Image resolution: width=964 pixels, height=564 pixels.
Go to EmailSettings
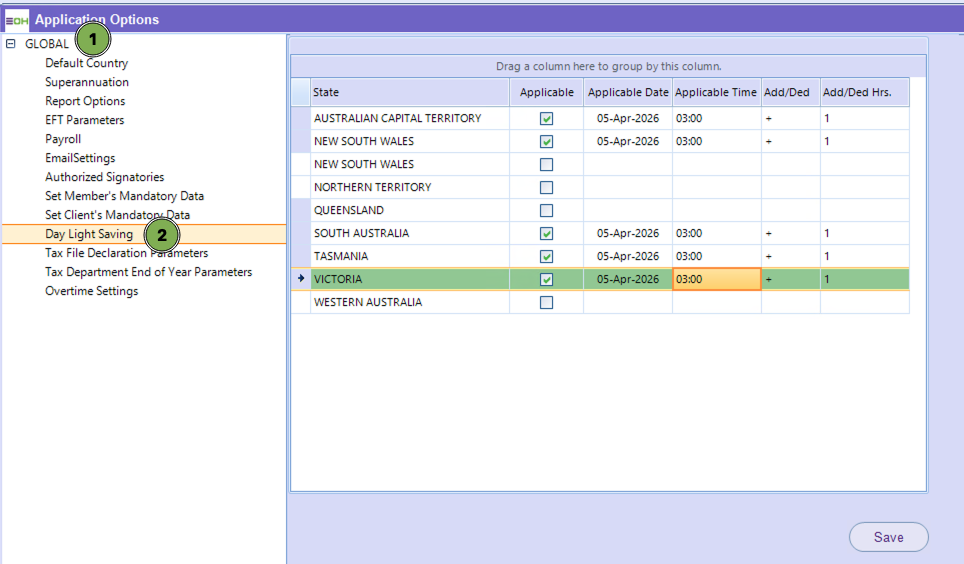[80, 158]
